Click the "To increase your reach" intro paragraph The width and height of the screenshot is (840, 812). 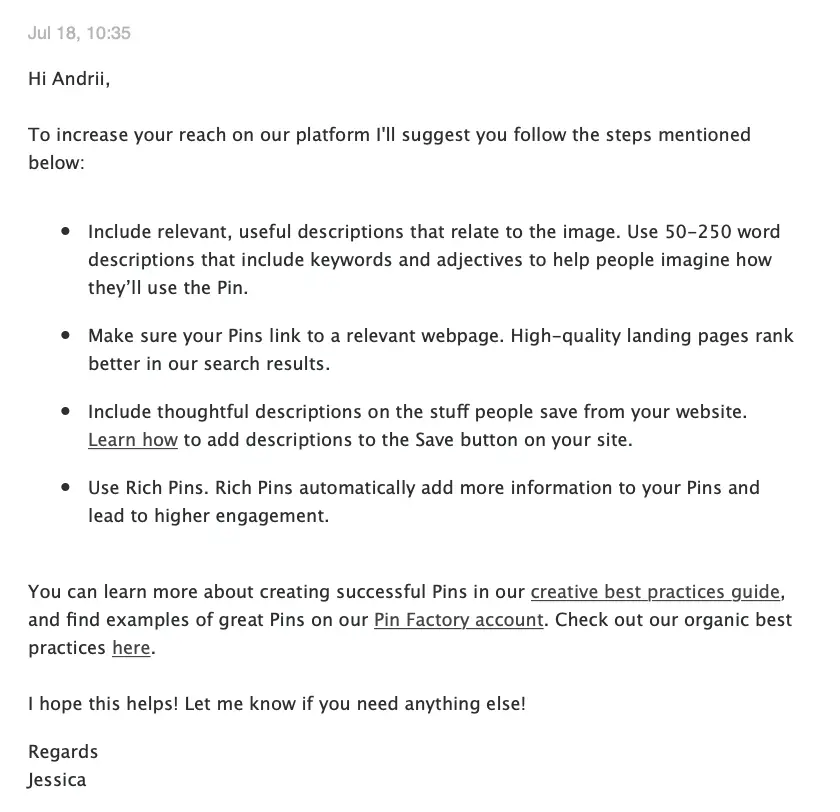click(388, 134)
